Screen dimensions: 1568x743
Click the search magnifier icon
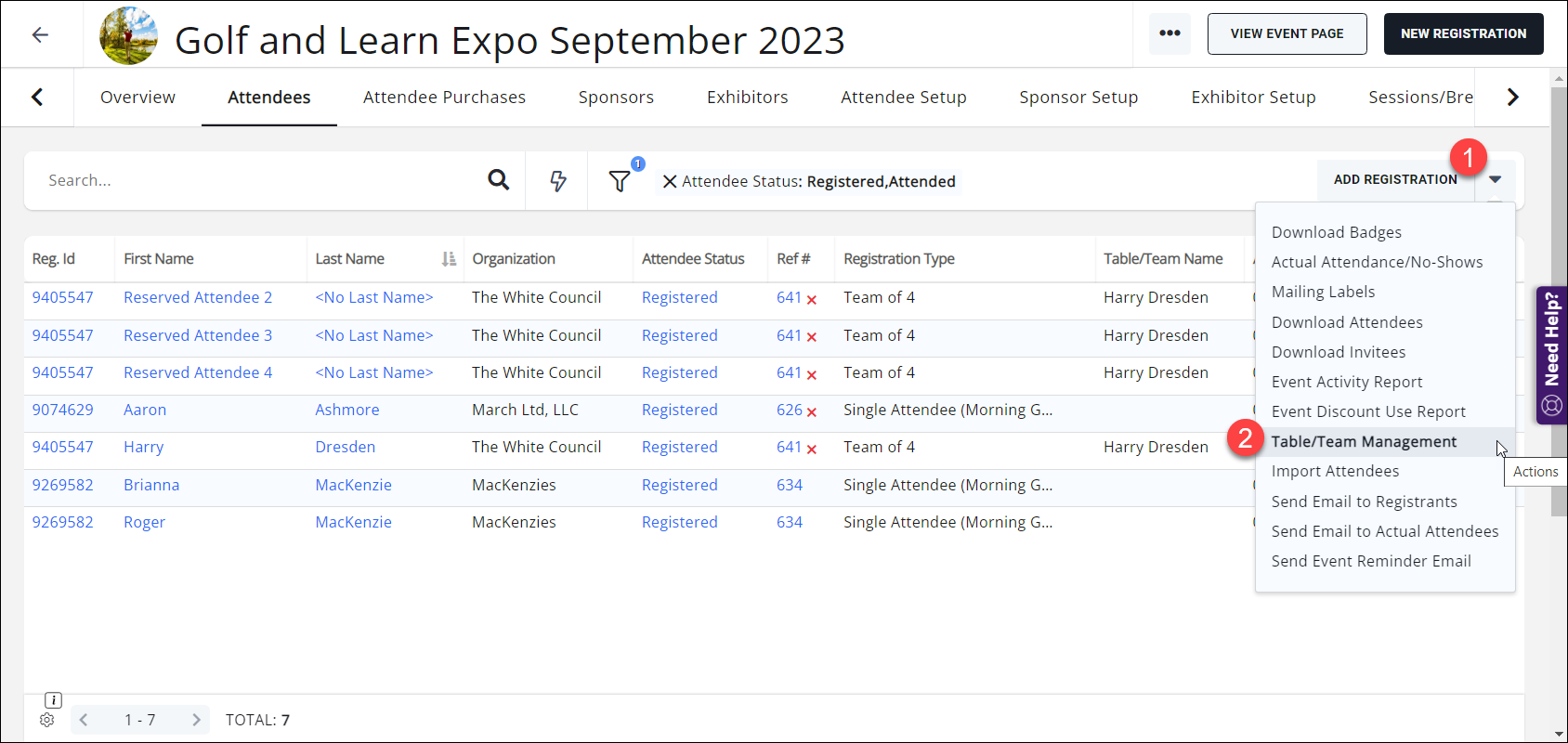click(499, 180)
